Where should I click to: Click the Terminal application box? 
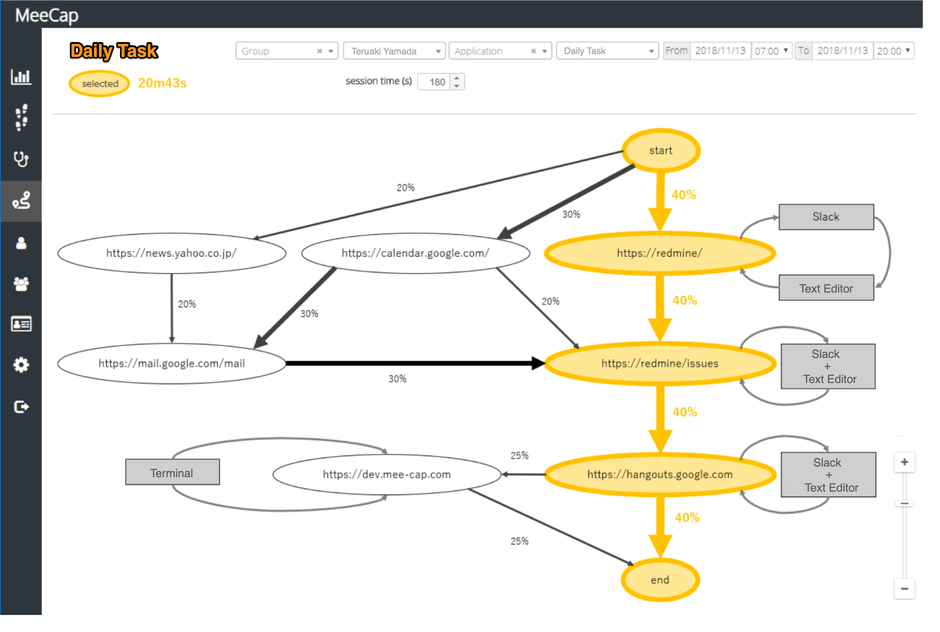(172, 472)
